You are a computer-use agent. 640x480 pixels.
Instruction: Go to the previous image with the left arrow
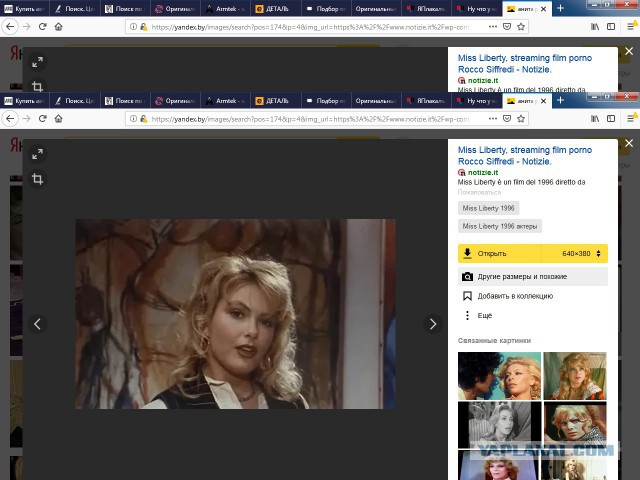(37, 324)
